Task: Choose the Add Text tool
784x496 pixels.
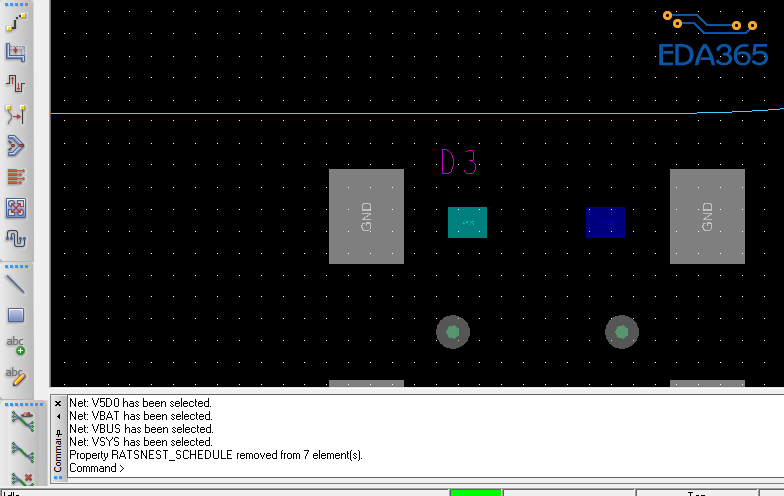Action: (x=16, y=346)
